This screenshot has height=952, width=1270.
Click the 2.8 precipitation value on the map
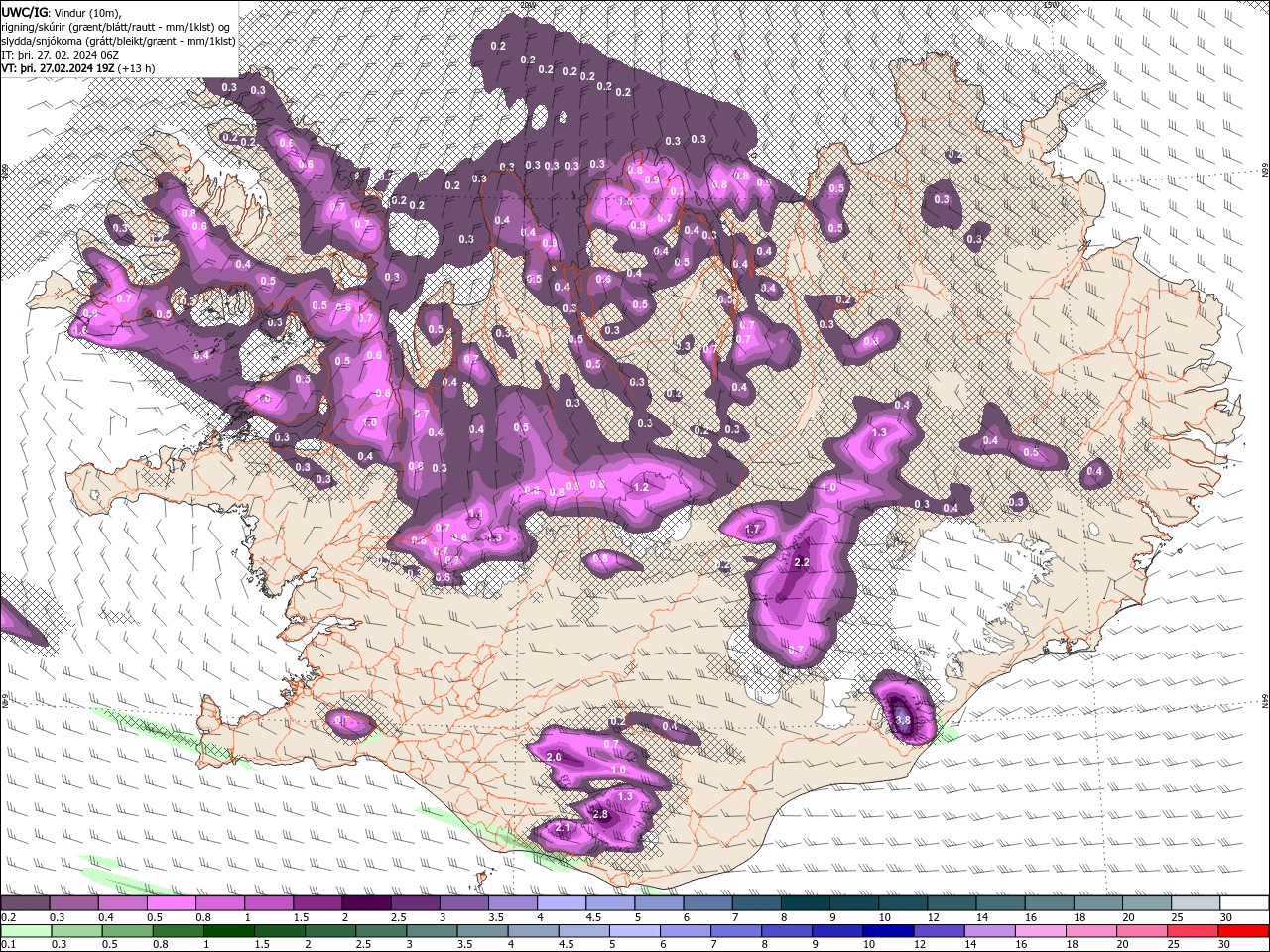coord(599,815)
